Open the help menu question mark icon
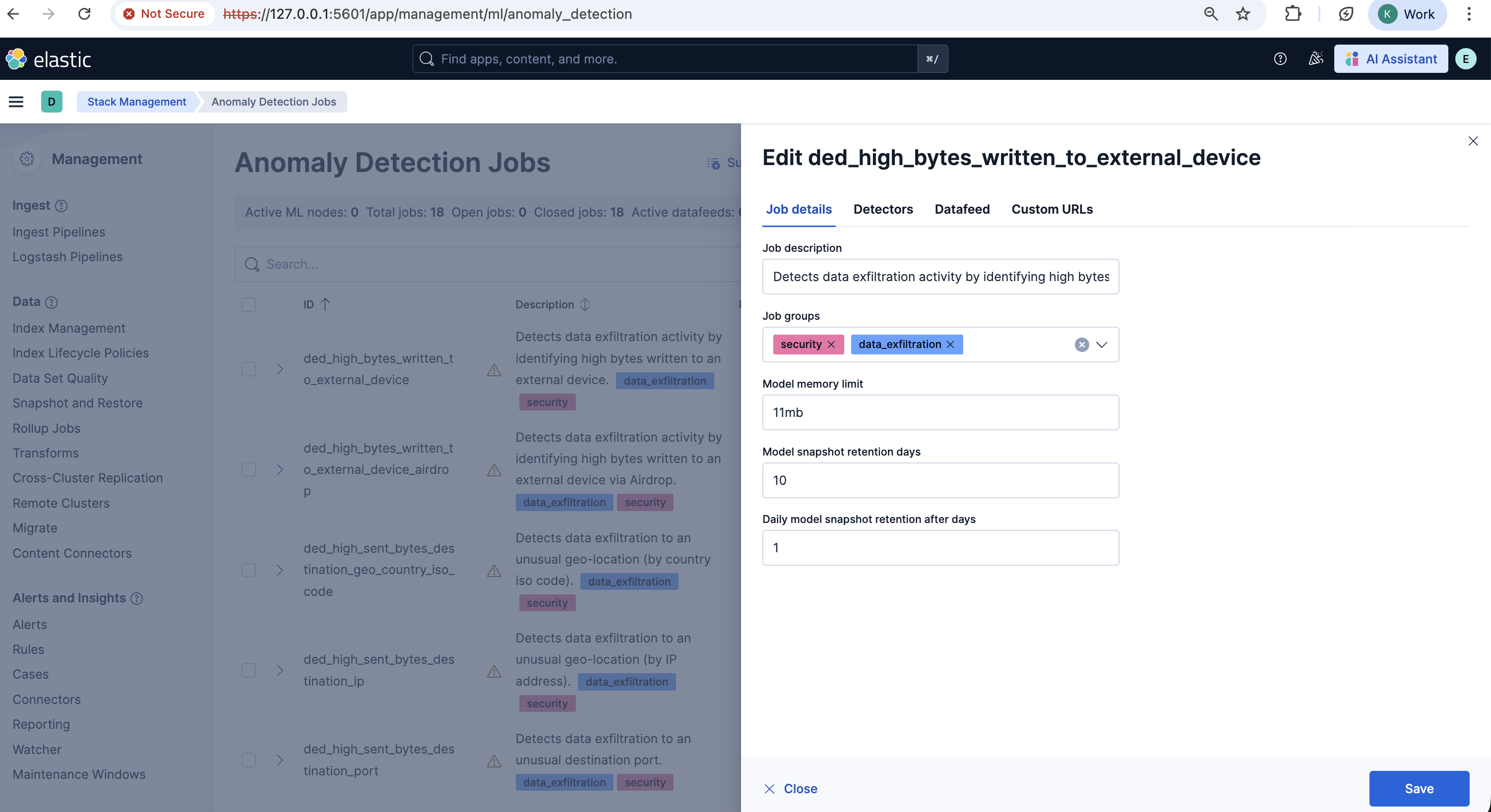This screenshot has width=1491, height=812. [x=1280, y=58]
